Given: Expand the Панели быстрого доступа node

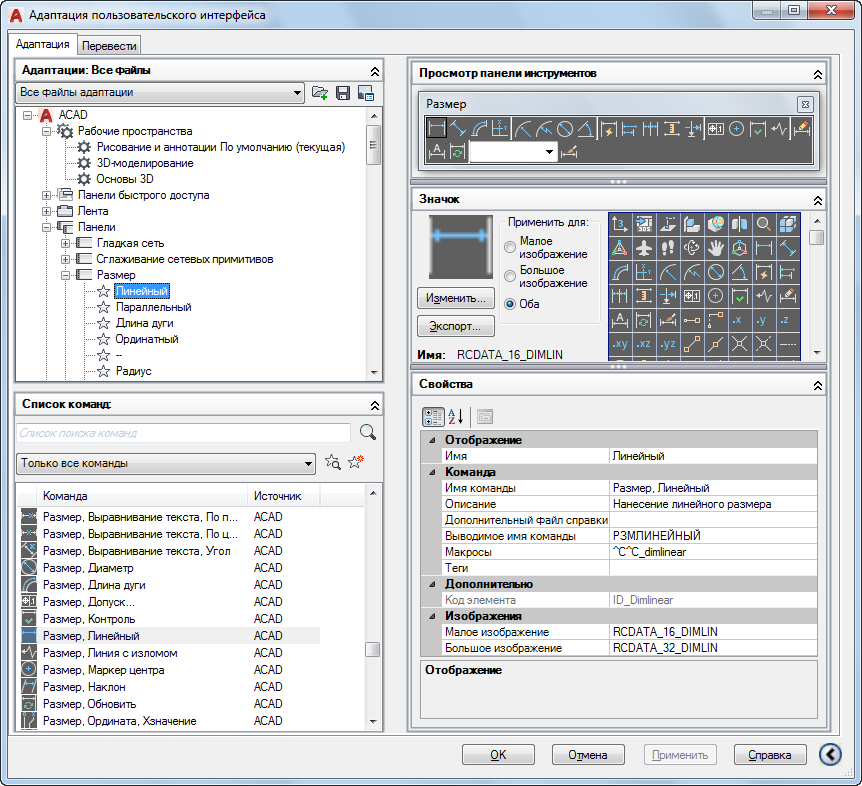Looking at the screenshot, I should click(x=47, y=195).
